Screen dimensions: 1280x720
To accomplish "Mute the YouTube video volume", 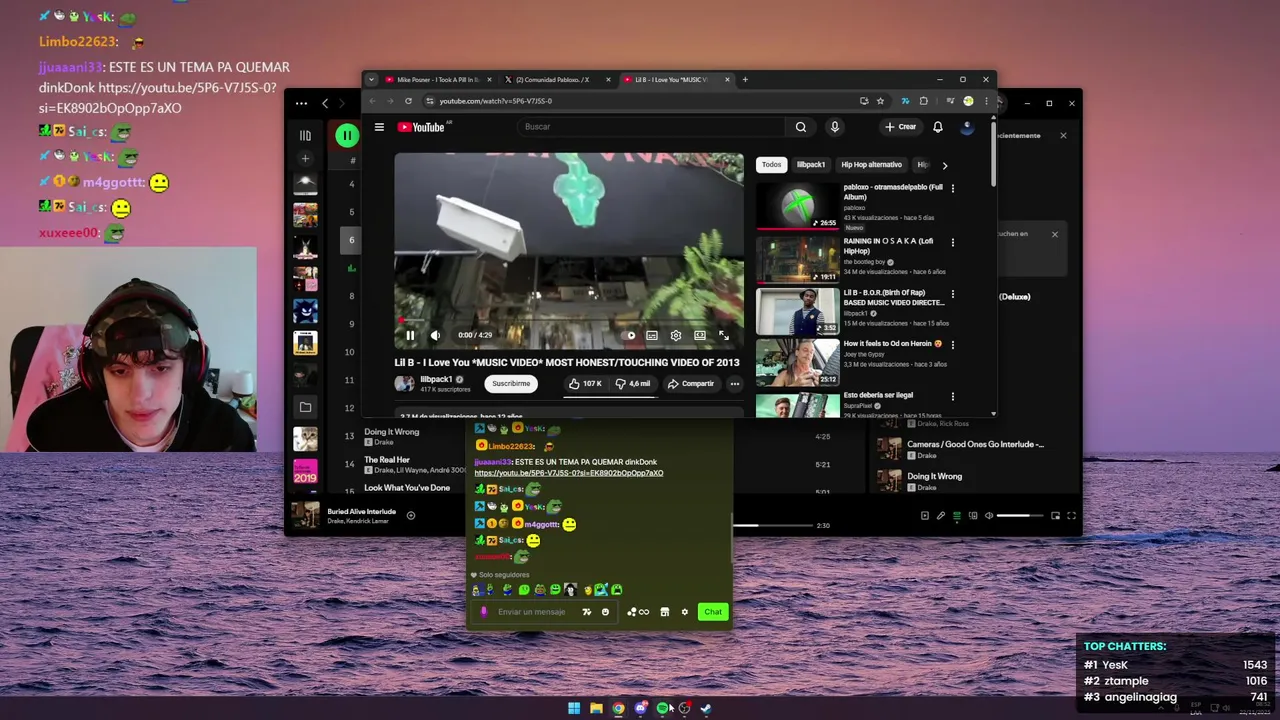I will point(435,335).
